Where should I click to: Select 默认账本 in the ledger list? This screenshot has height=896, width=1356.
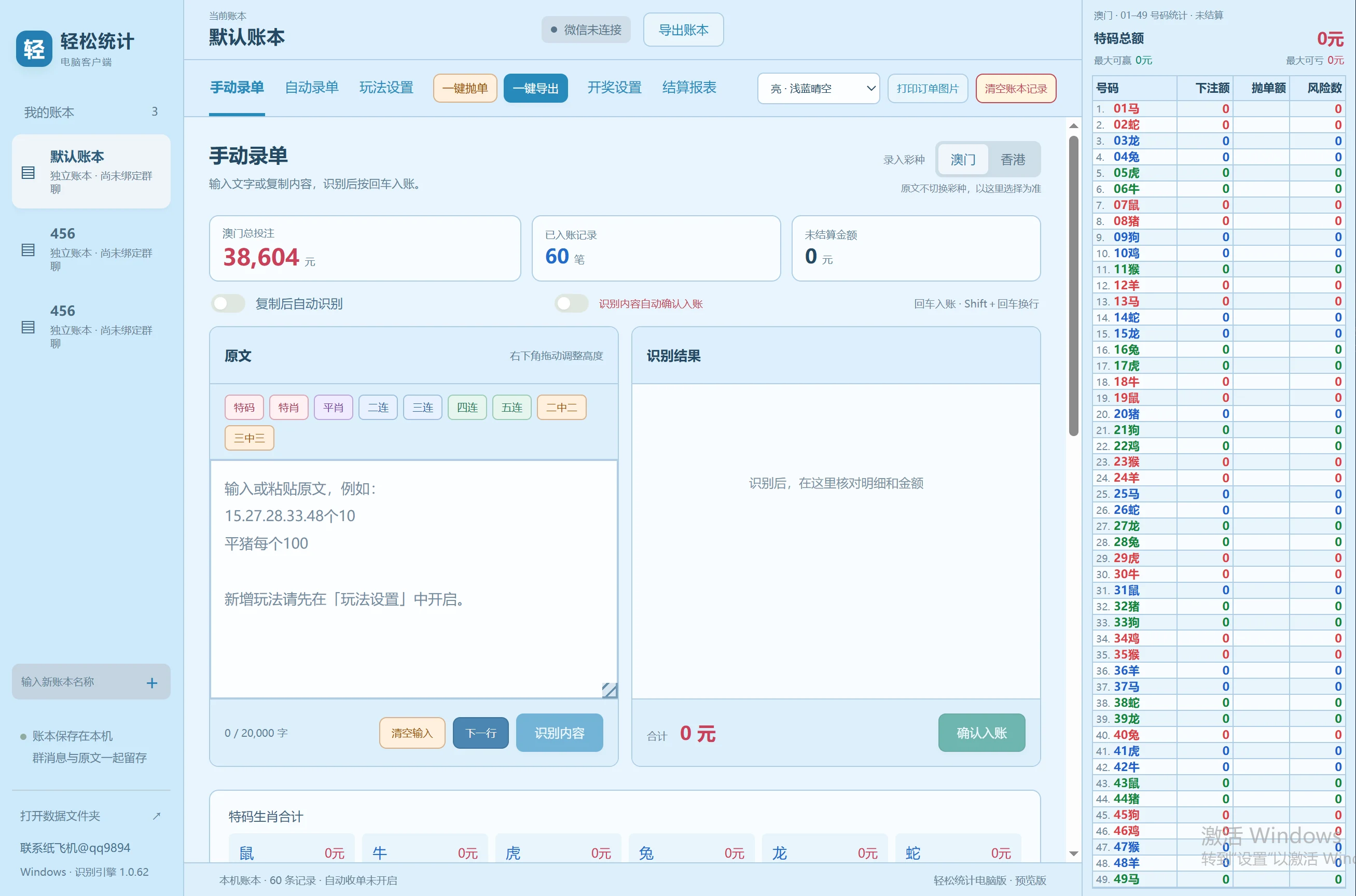(x=91, y=172)
